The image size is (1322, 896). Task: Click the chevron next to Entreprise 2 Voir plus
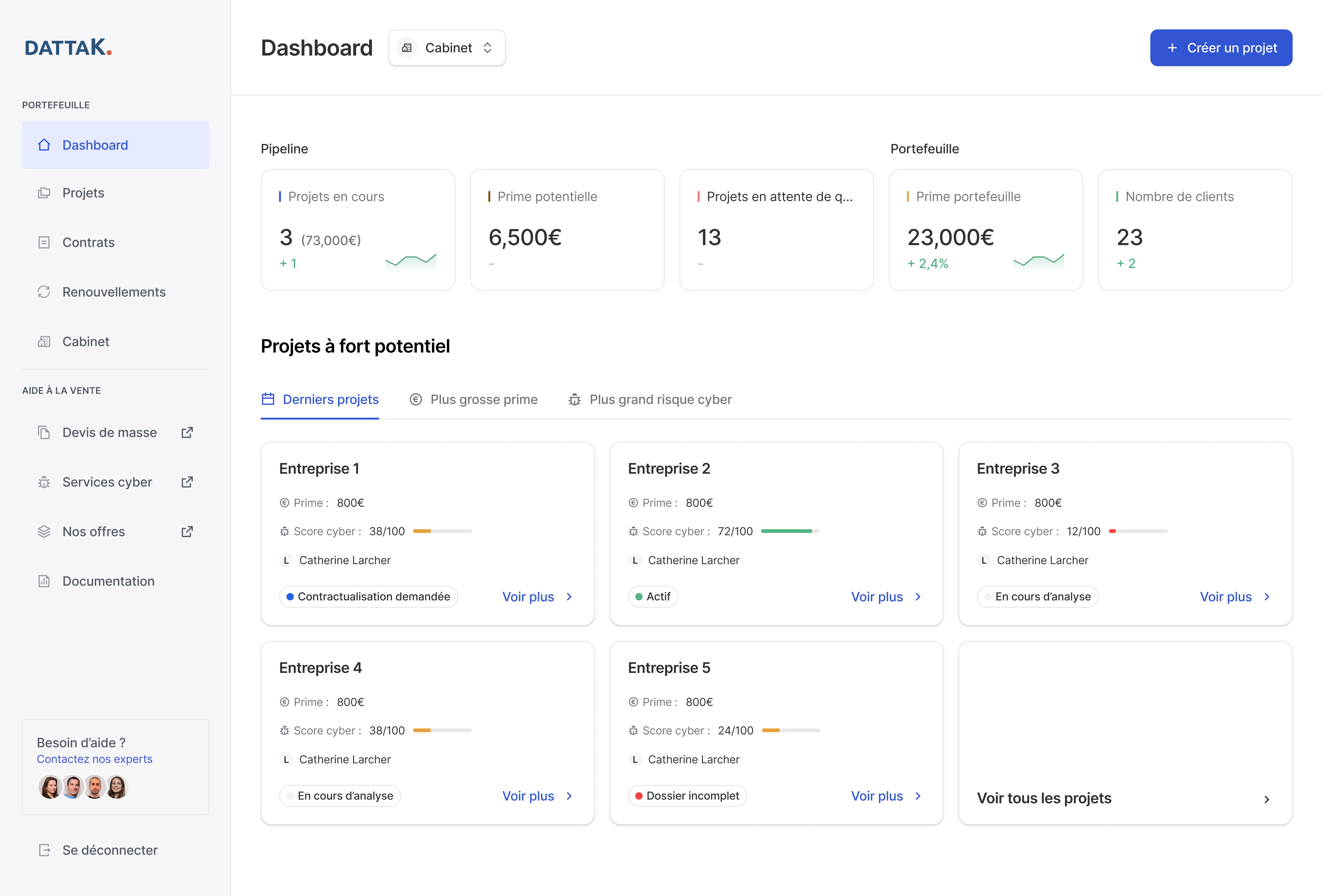click(918, 597)
